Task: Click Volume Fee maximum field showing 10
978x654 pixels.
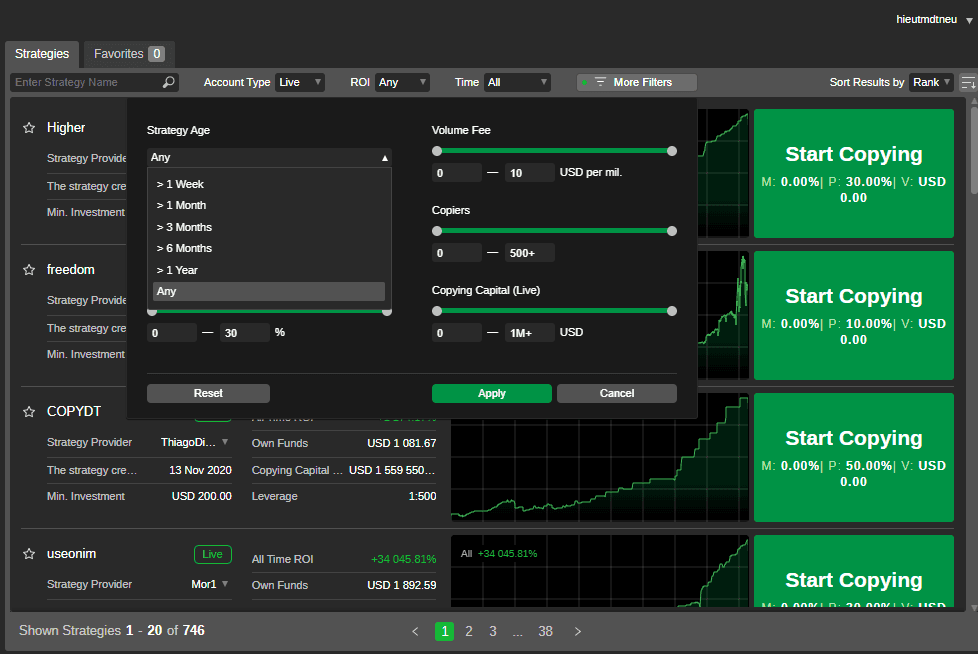Action: [530, 173]
